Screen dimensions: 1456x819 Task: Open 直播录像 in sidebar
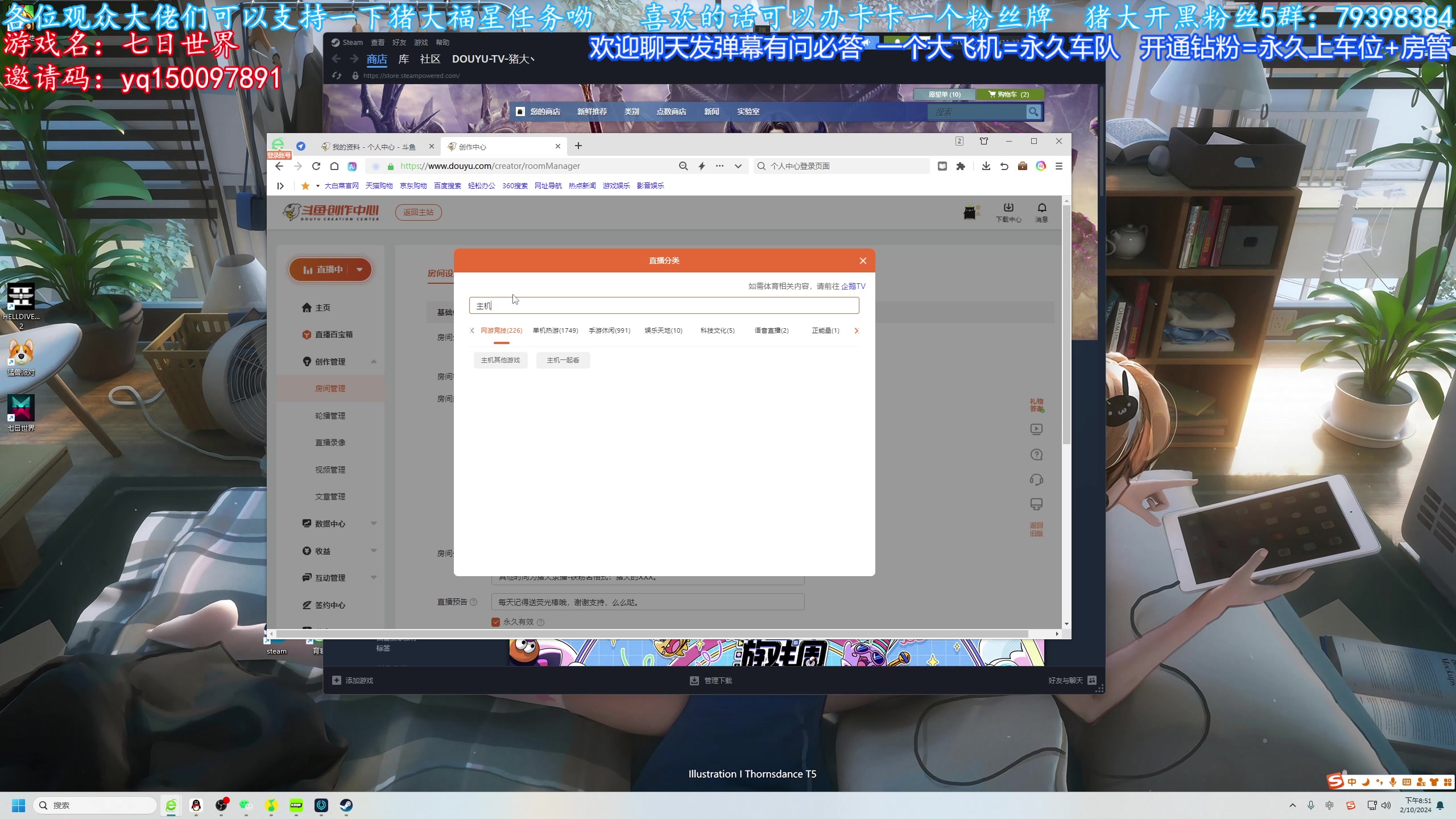coord(330,442)
